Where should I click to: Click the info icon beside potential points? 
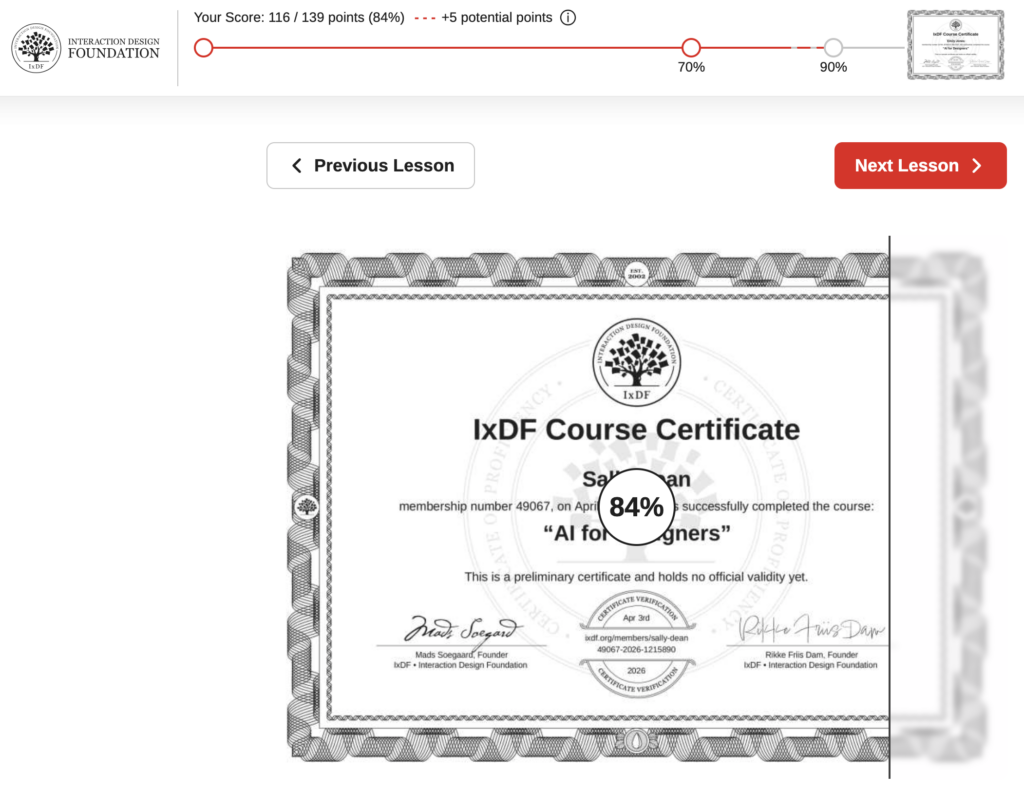[x=568, y=18]
